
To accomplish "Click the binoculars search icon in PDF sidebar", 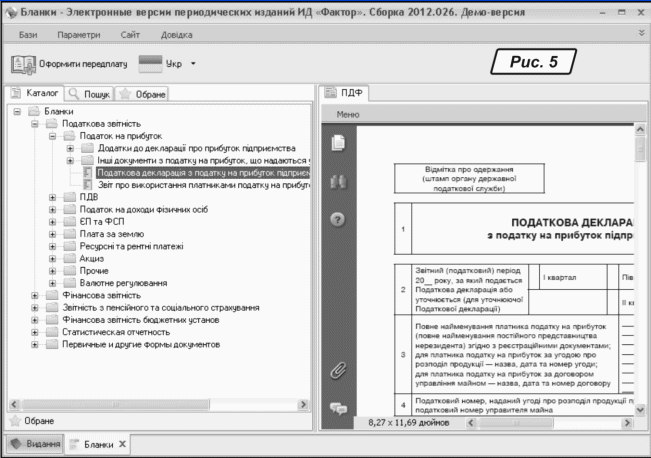I will [x=337, y=182].
